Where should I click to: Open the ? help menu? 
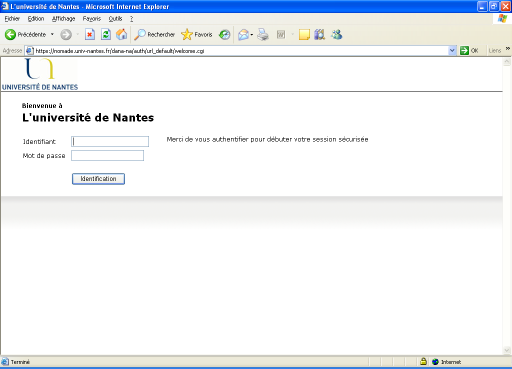(x=132, y=19)
